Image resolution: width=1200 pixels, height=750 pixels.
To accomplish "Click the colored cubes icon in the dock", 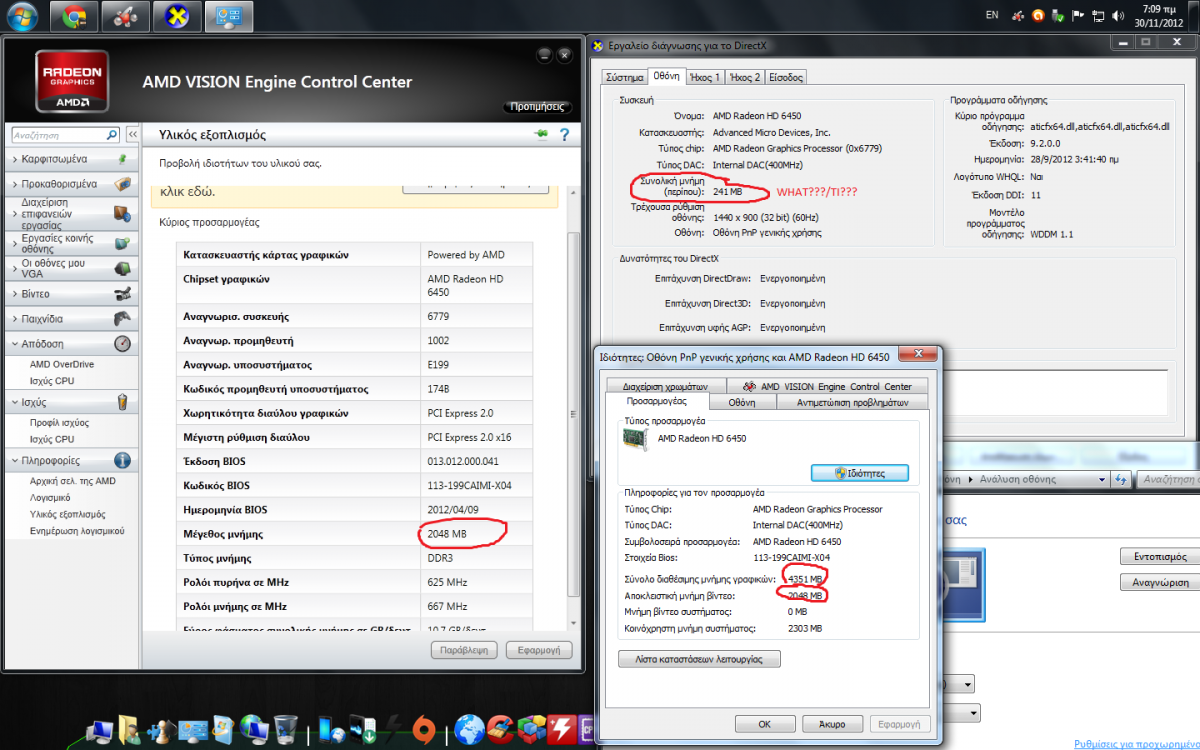I will tap(532, 728).
